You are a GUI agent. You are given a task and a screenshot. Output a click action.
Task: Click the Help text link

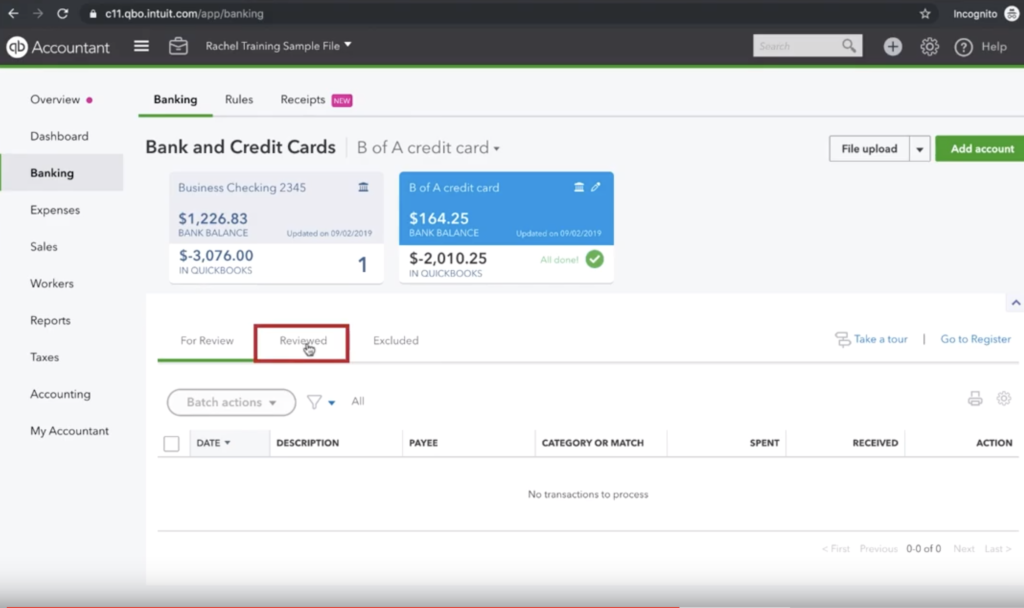tap(994, 47)
